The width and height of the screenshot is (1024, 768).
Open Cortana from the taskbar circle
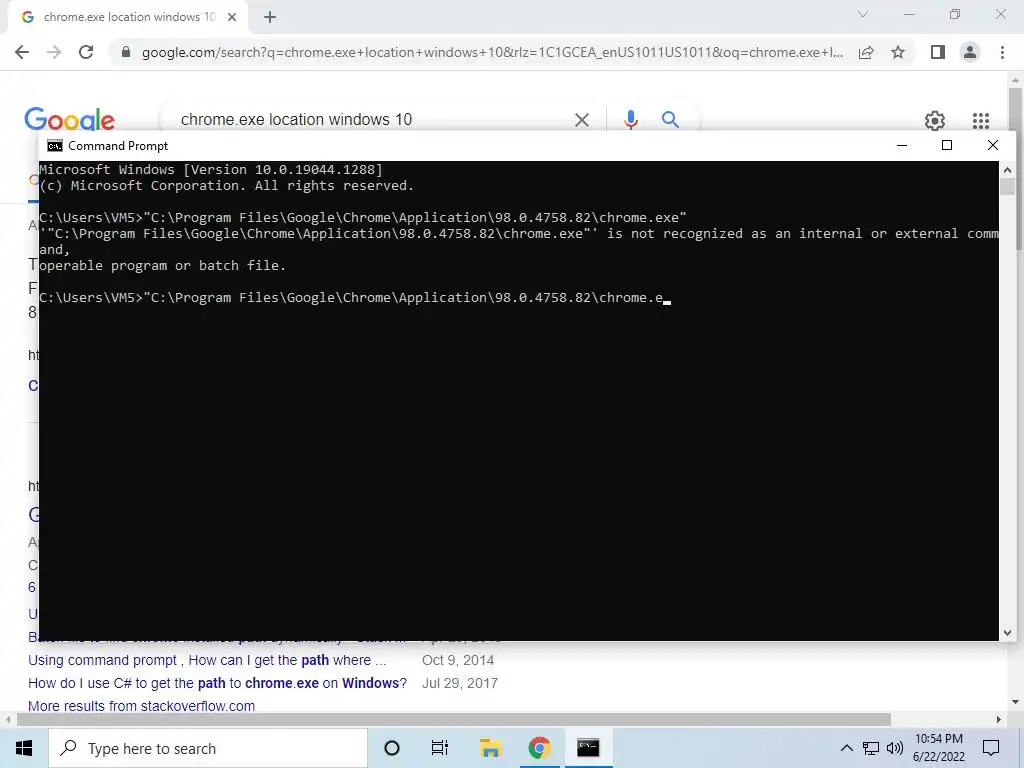click(392, 748)
